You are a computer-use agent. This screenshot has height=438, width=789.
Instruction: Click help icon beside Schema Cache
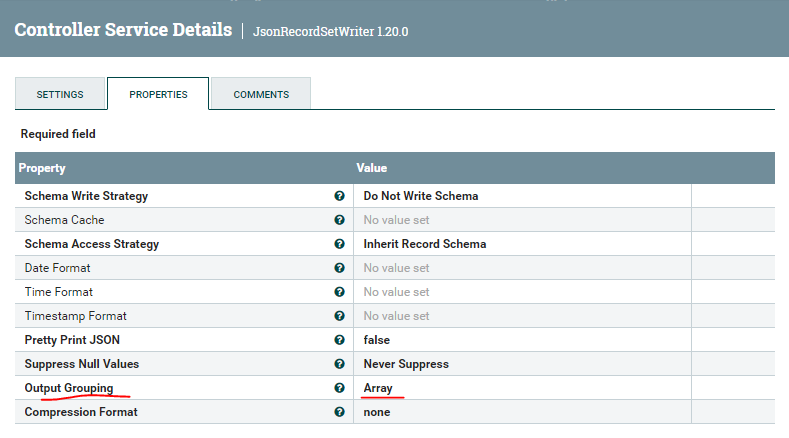click(x=340, y=220)
